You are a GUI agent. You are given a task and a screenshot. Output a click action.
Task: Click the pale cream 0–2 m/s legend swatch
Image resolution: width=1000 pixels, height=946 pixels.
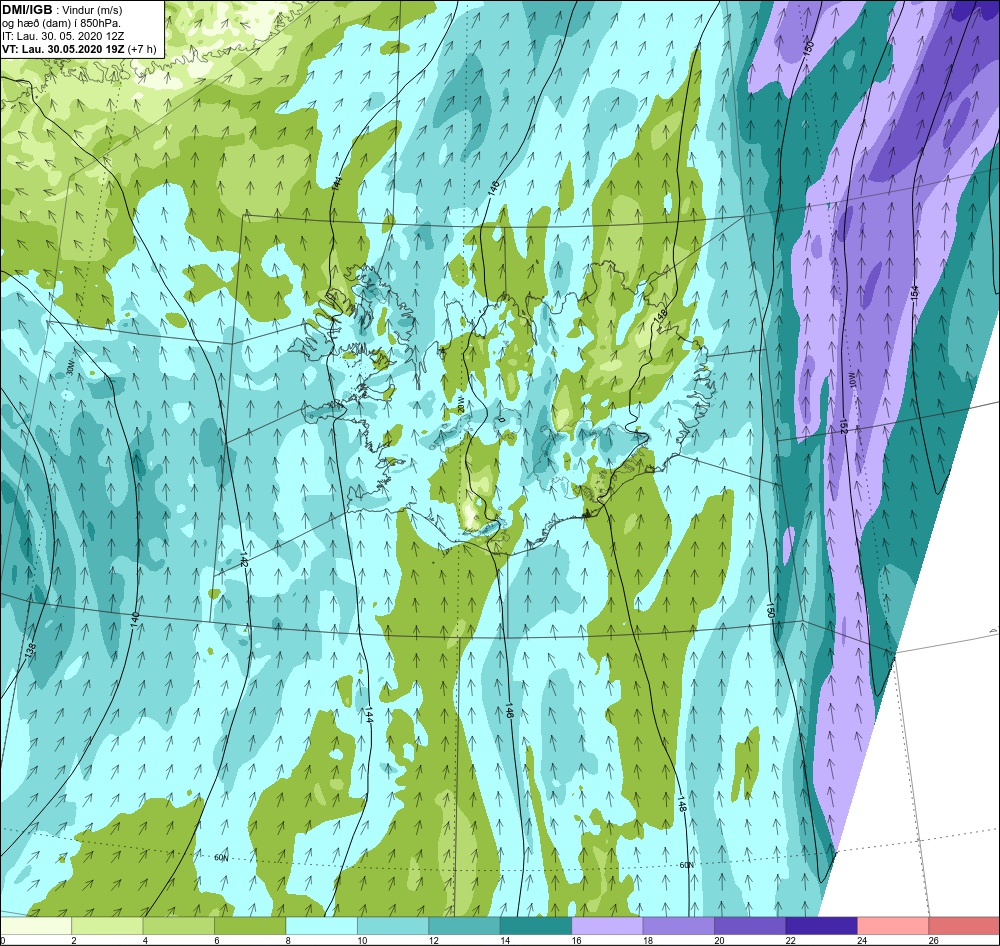tap(36, 925)
